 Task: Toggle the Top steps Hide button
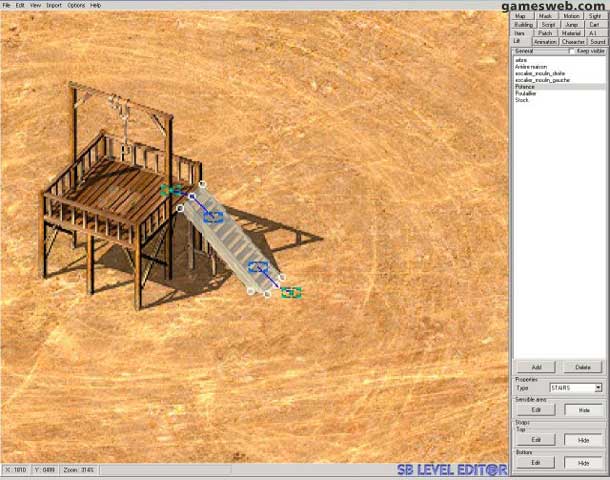[x=583, y=440]
